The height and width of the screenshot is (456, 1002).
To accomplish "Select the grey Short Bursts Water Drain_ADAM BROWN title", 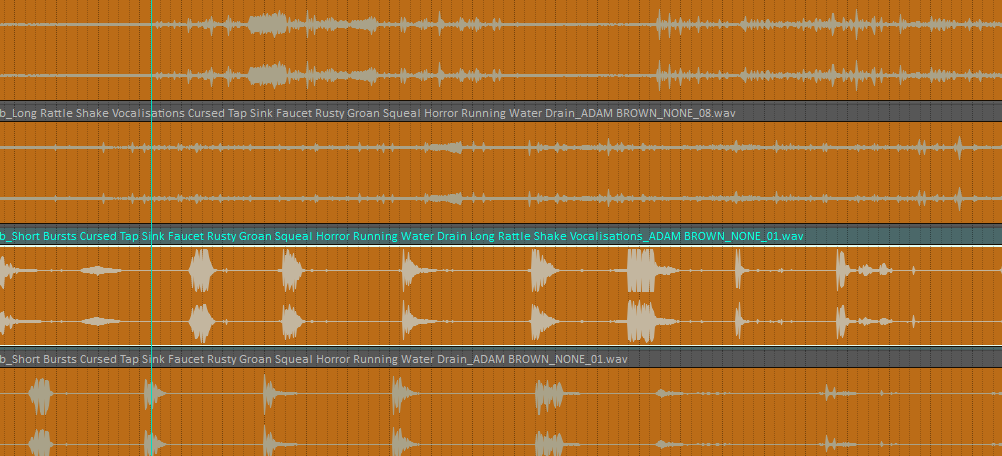I will [314, 359].
